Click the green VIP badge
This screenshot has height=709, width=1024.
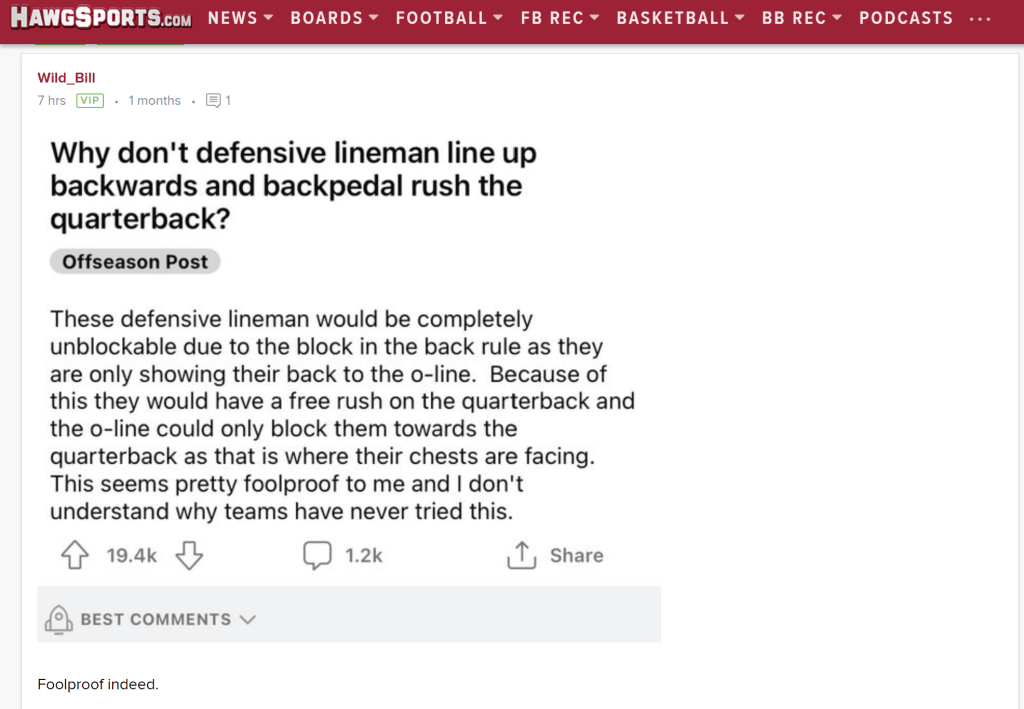point(90,100)
